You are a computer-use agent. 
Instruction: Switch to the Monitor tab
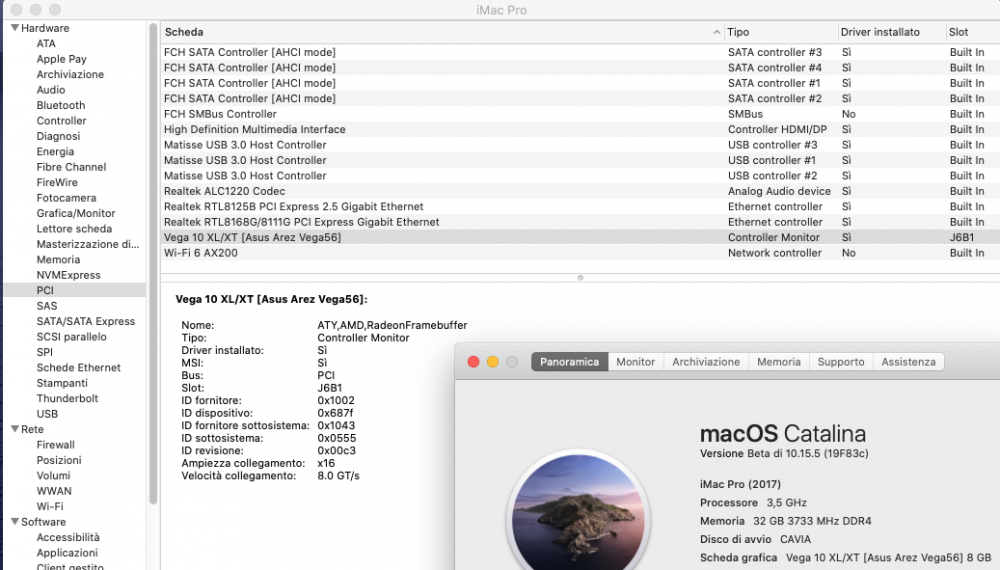pos(635,362)
